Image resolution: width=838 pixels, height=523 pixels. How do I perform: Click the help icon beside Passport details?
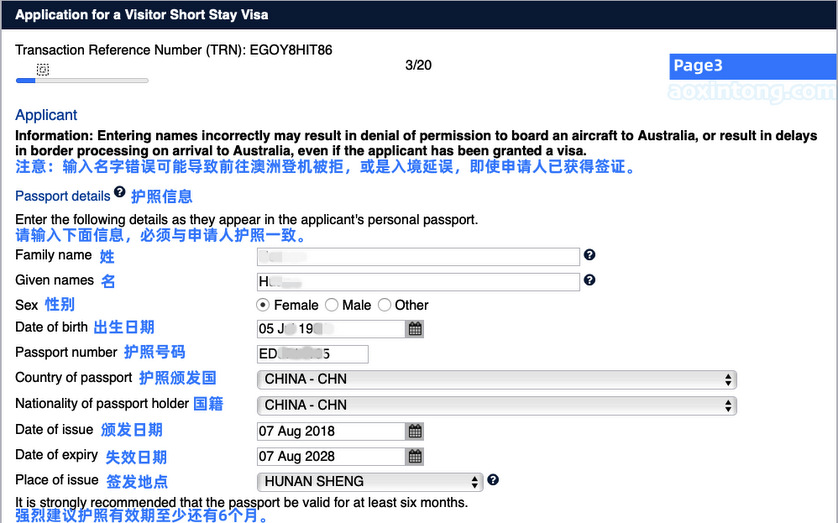click(x=120, y=192)
